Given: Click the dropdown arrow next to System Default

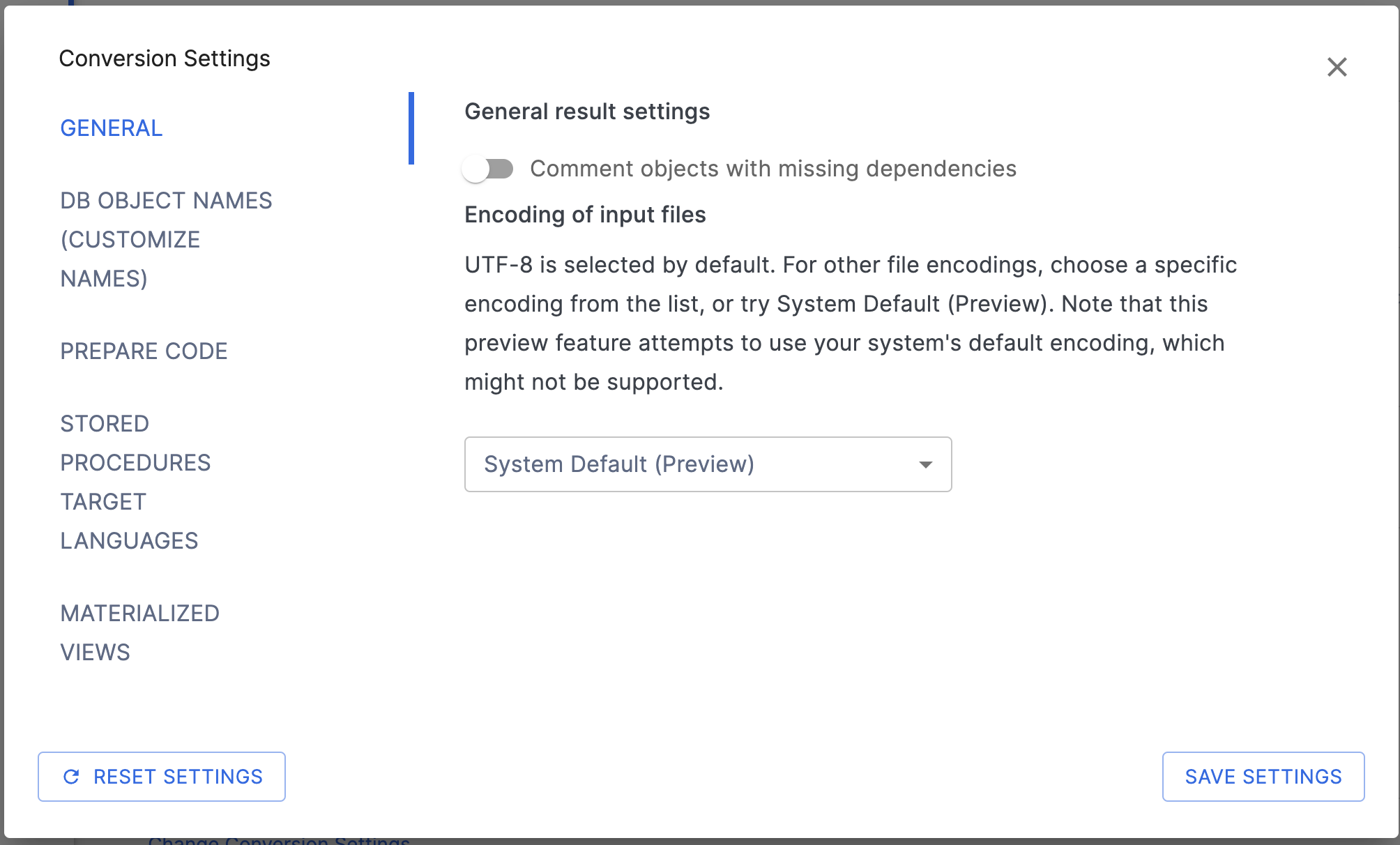Looking at the screenshot, I should click(926, 464).
